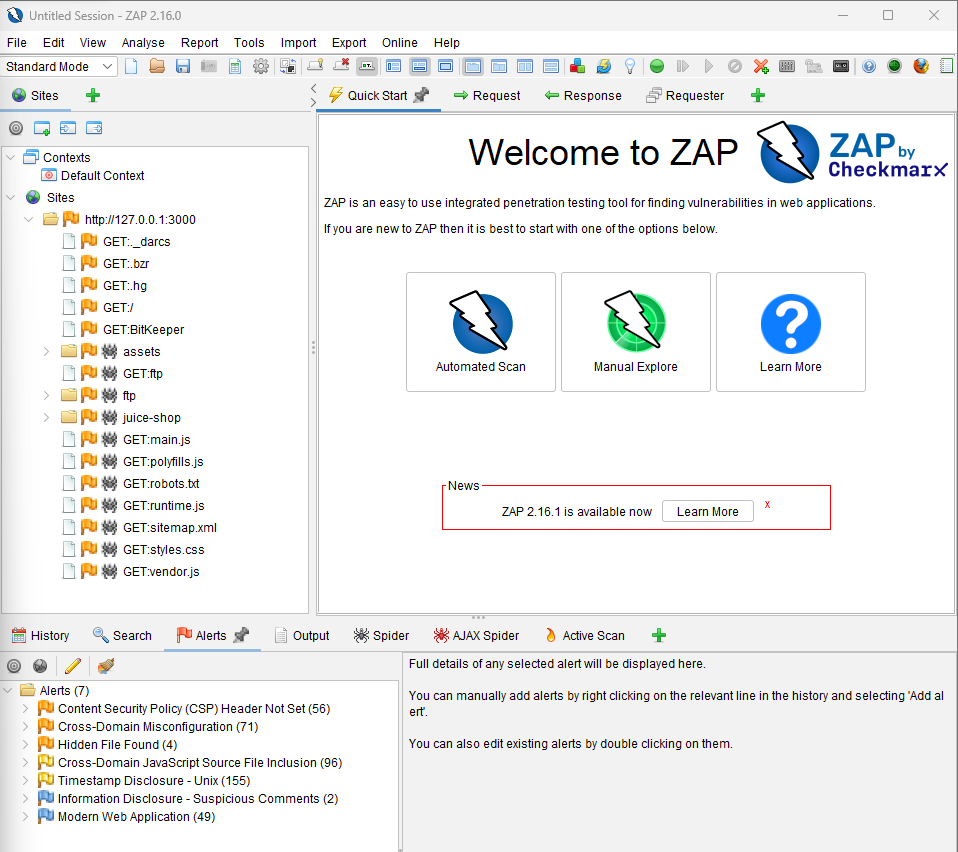Click the blue question mark Learn More icon

(791, 324)
